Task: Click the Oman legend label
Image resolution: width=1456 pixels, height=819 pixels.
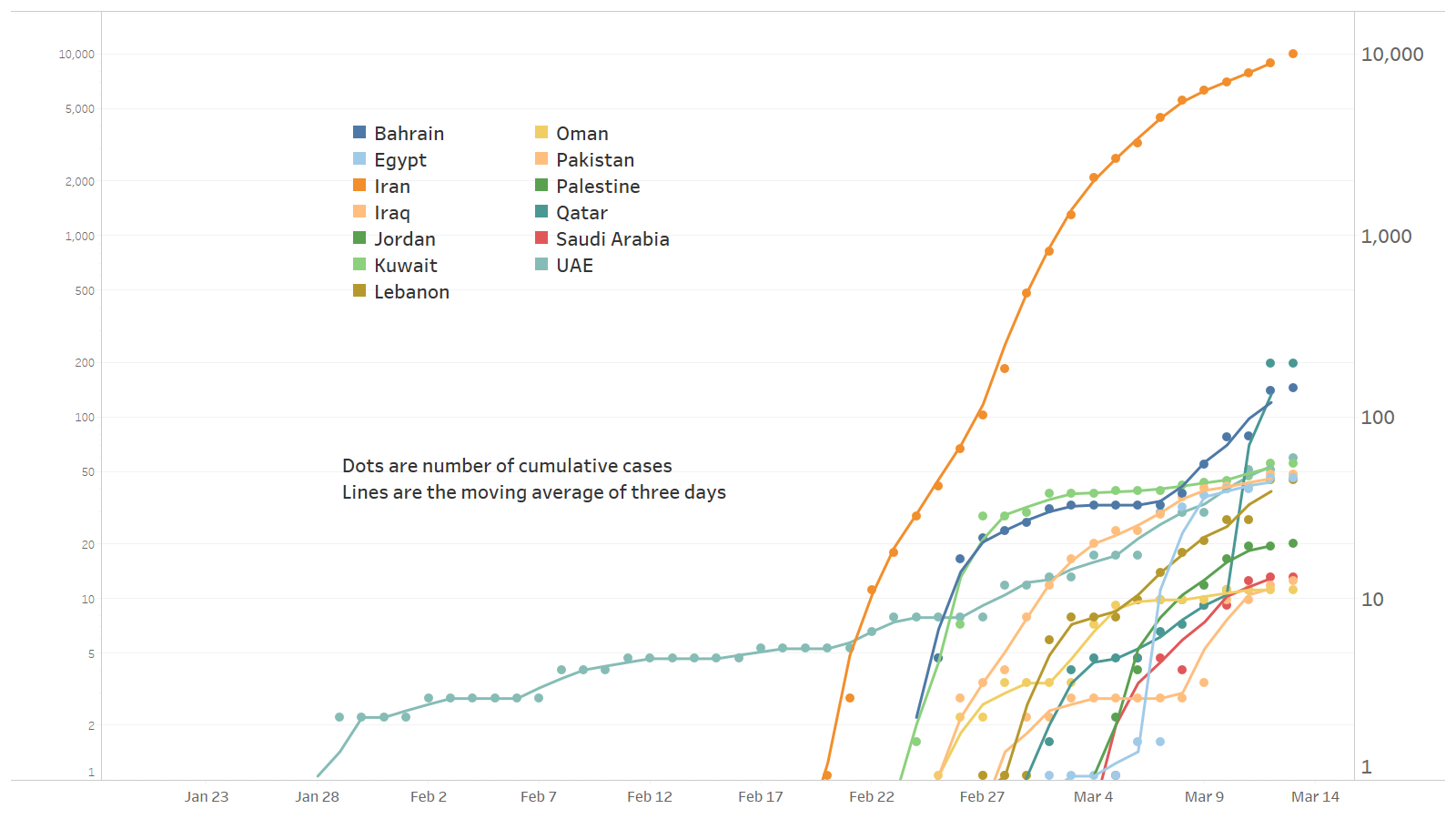Action: [581, 134]
